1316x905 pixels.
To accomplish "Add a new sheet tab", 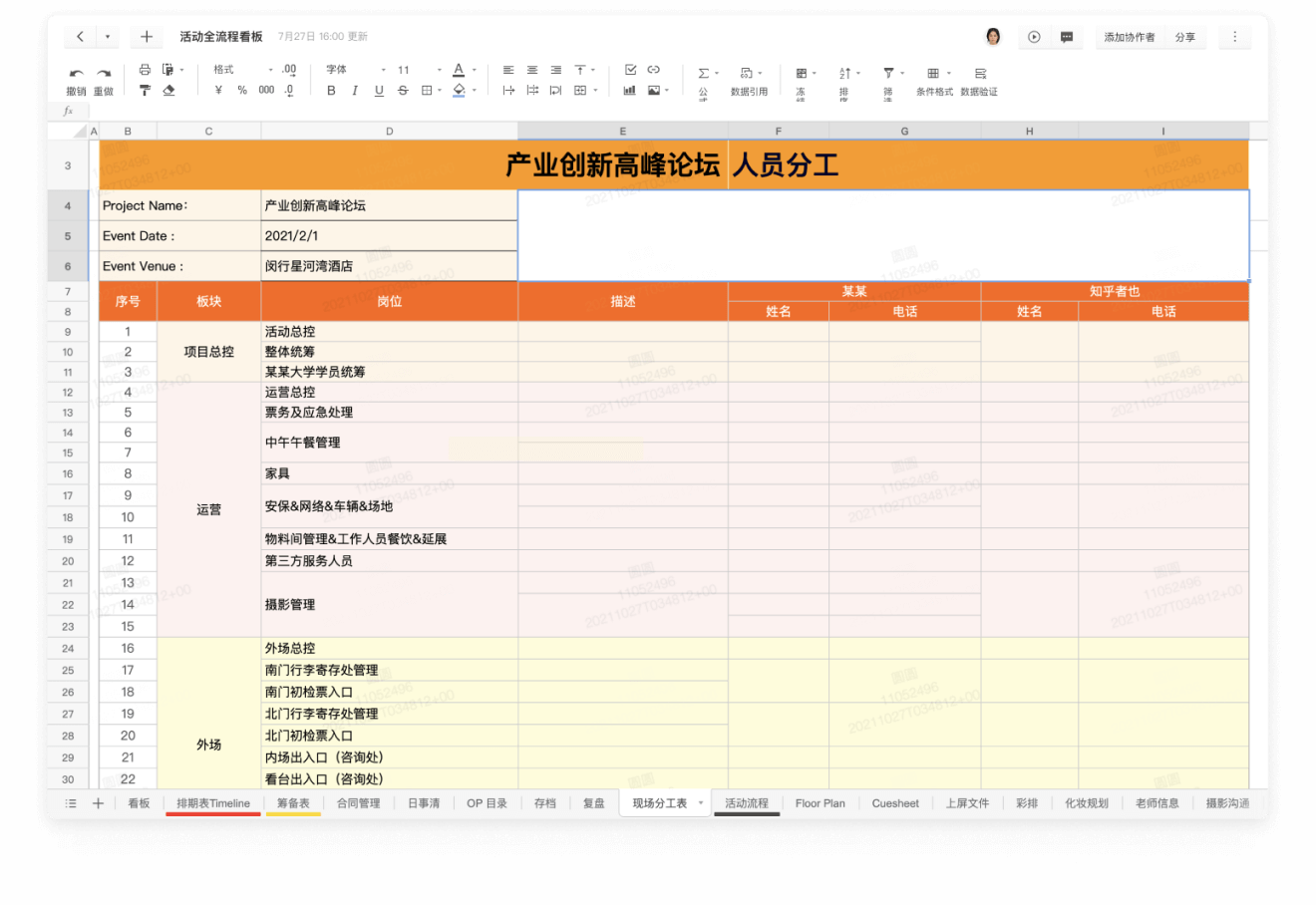I will (98, 803).
